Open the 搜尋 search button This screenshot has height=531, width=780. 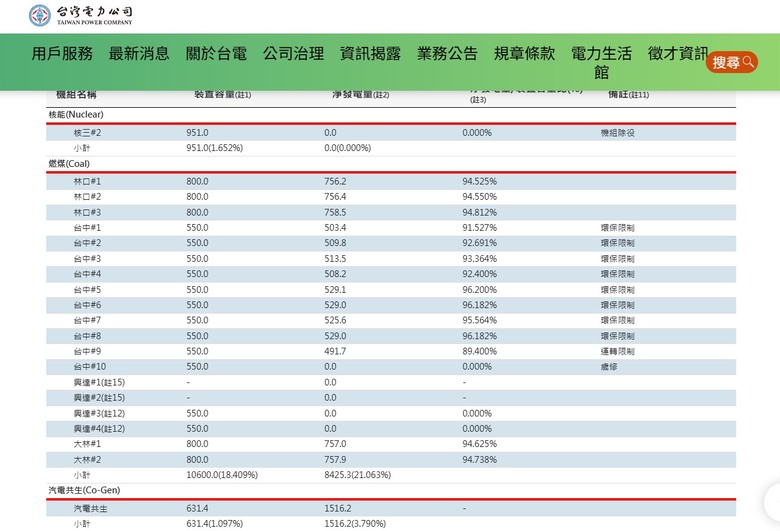[x=732, y=62]
